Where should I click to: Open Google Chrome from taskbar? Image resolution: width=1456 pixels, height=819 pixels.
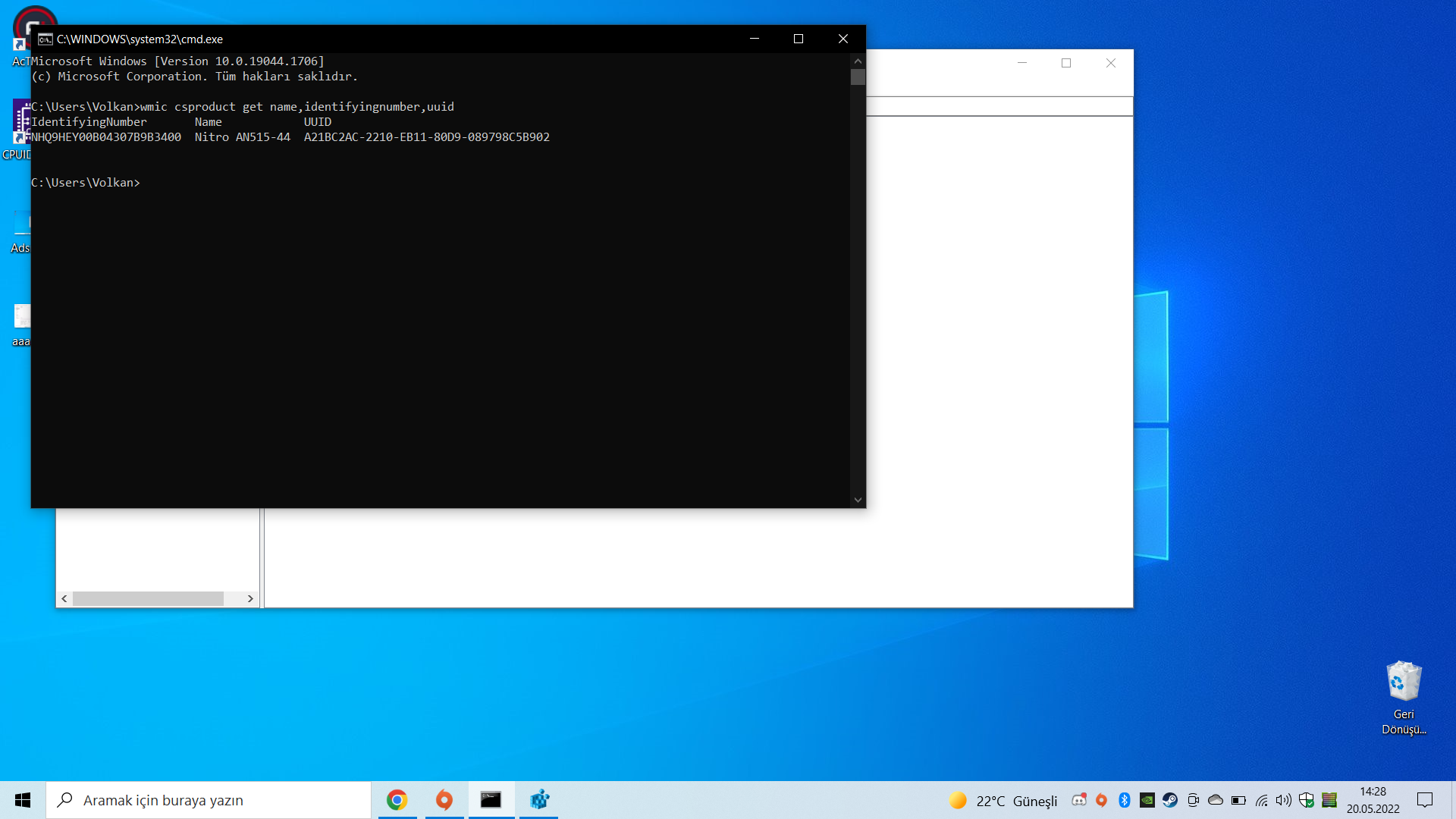[x=397, y=800]
